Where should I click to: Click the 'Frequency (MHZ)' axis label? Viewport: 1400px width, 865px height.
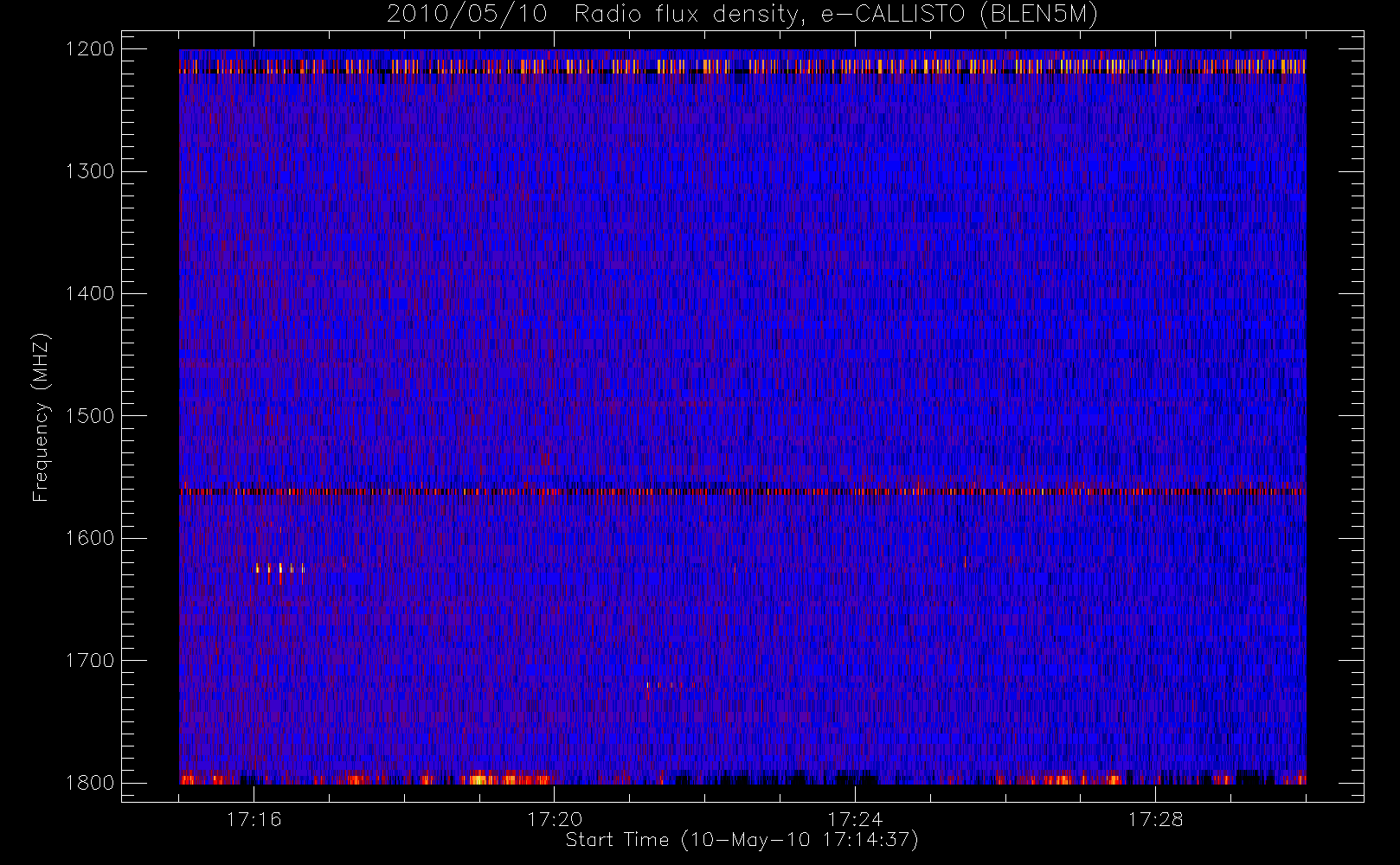(40, 417)
